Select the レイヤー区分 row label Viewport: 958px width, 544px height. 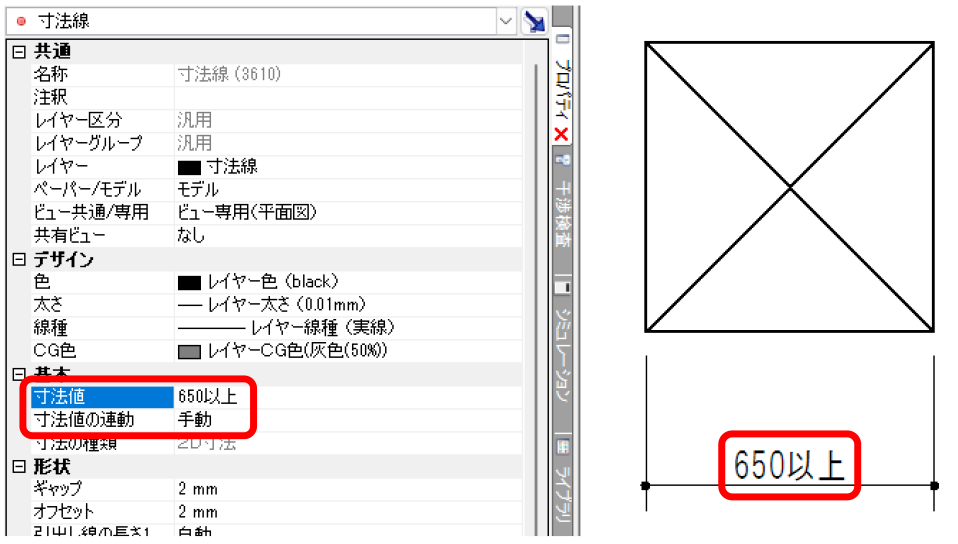point(78,120)
